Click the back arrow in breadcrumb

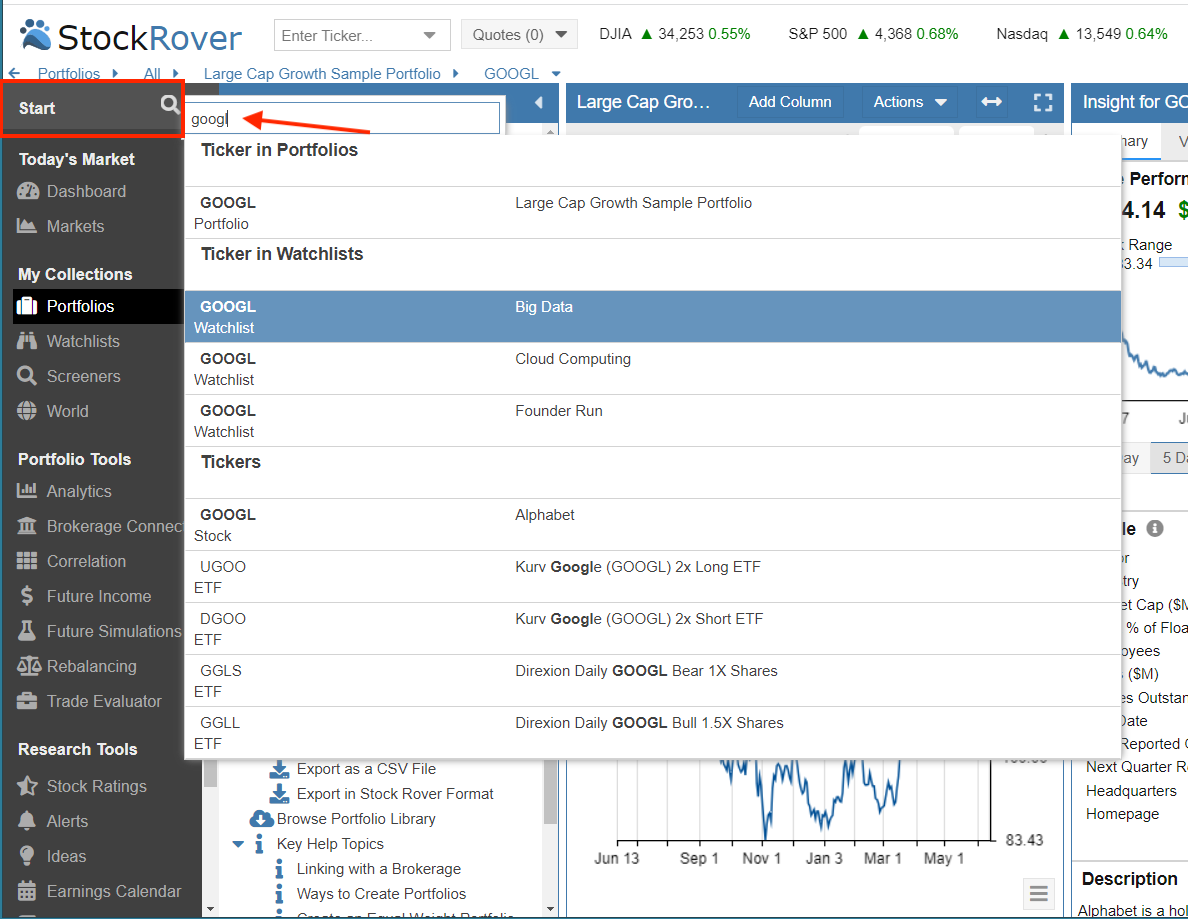14,73
